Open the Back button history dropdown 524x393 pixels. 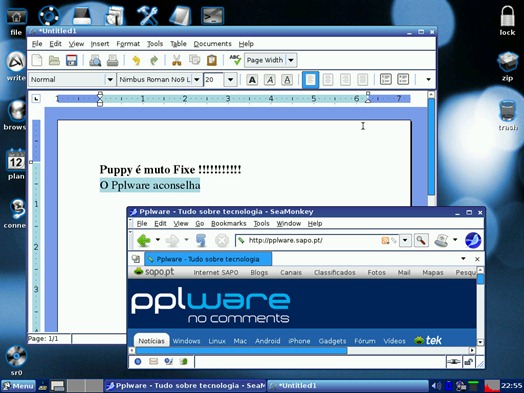158,240
